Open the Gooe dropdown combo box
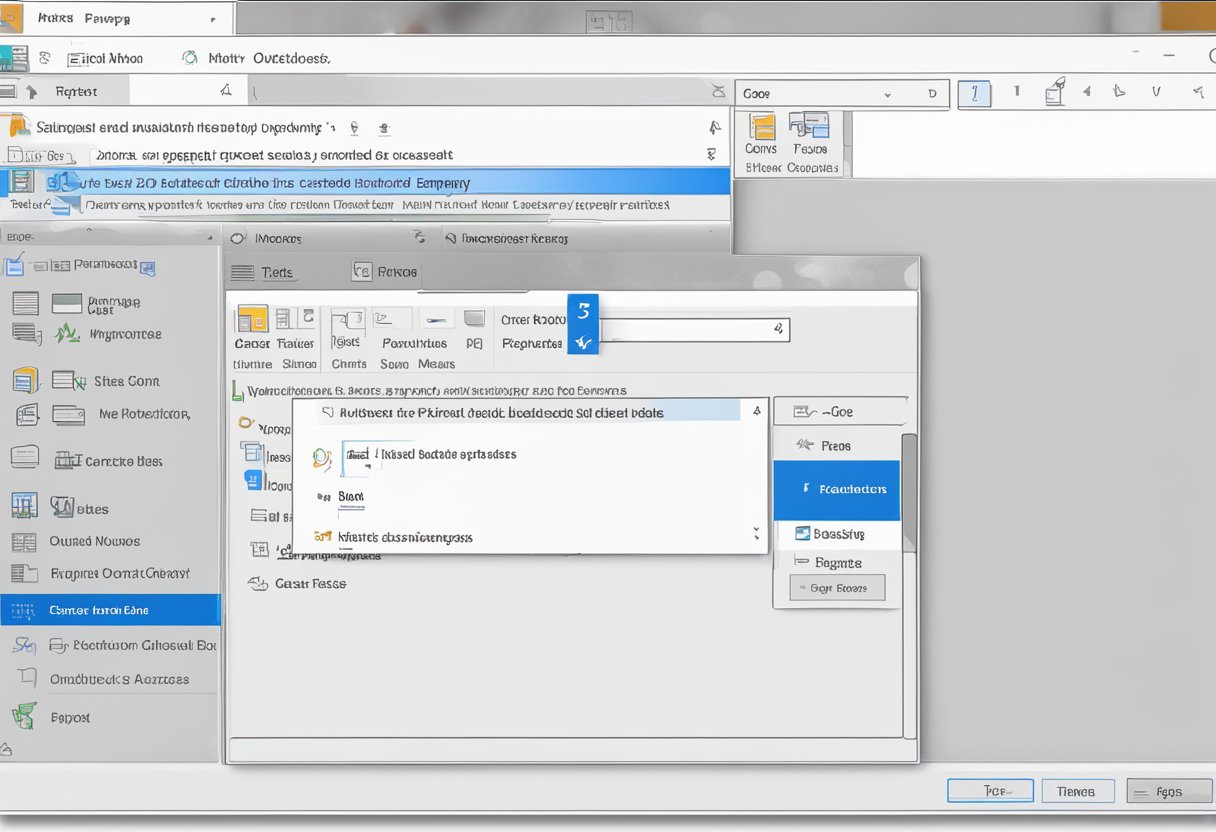The width and height of the screenshot is (1216, 832). tap(817, 94)
